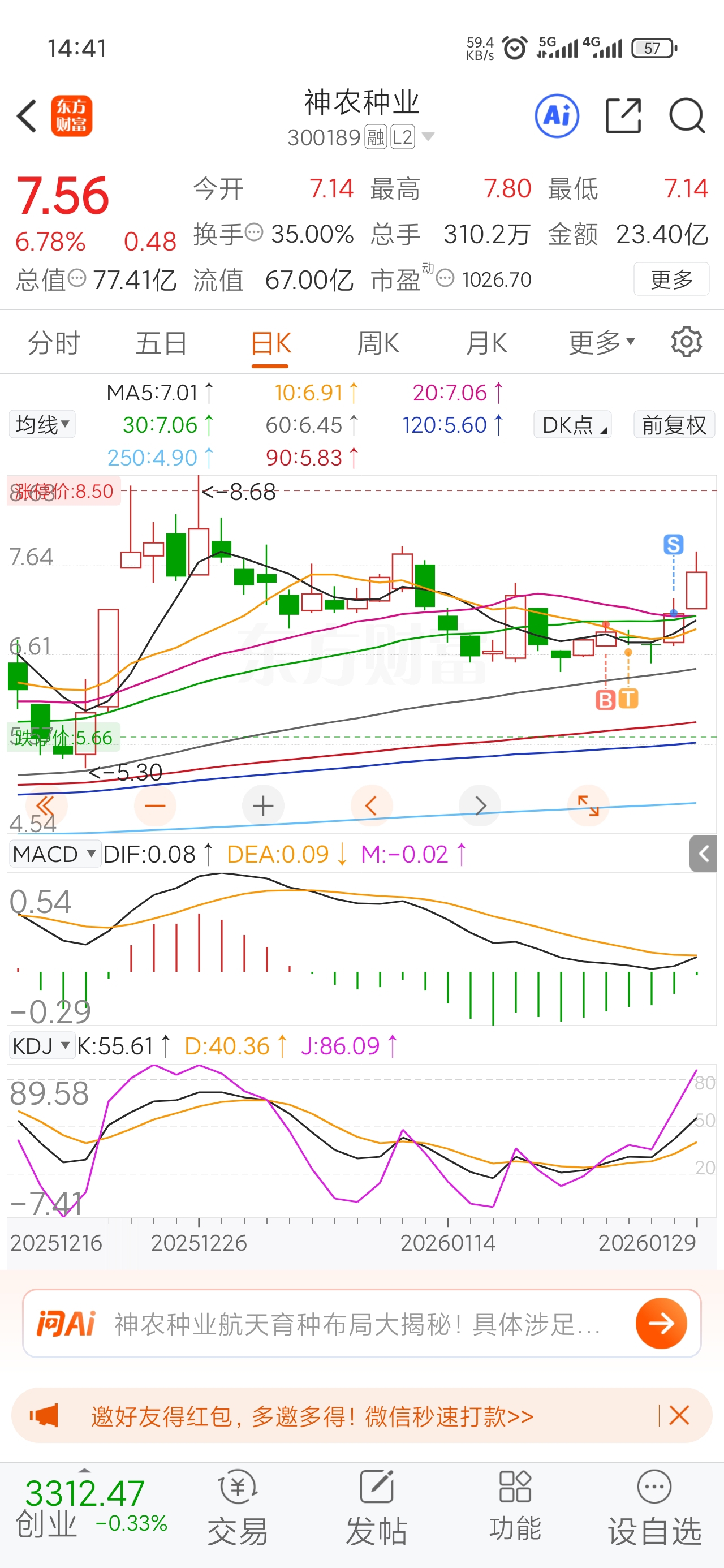Open the 东方财富 logo home
This screenshot has width=724, height=1568.
click(x=71, y=115)
